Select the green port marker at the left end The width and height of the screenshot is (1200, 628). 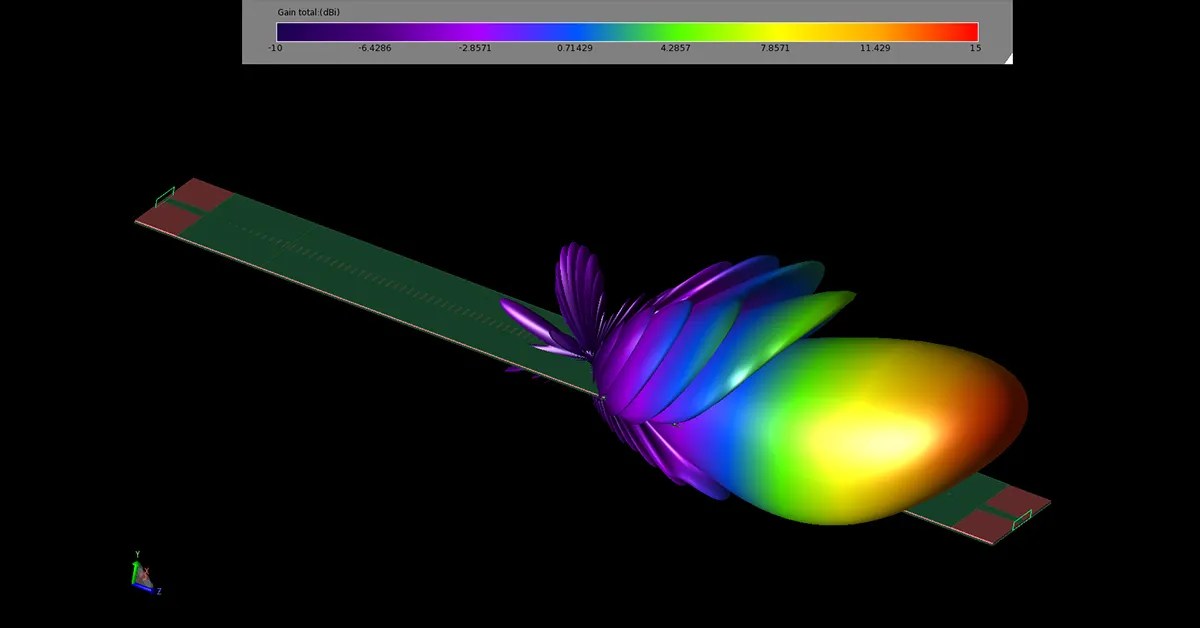coord(164,196)
